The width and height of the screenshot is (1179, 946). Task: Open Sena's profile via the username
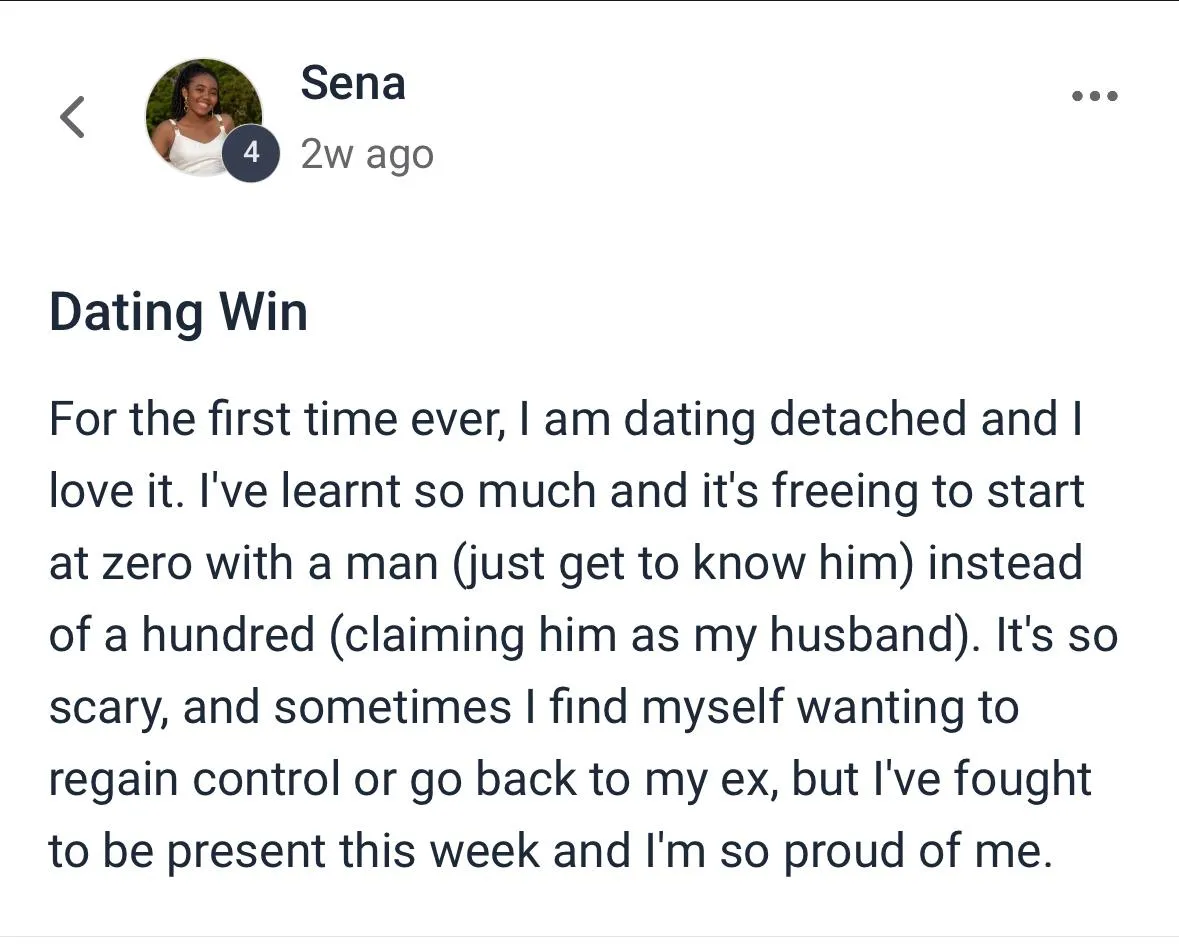pos(353,82)
